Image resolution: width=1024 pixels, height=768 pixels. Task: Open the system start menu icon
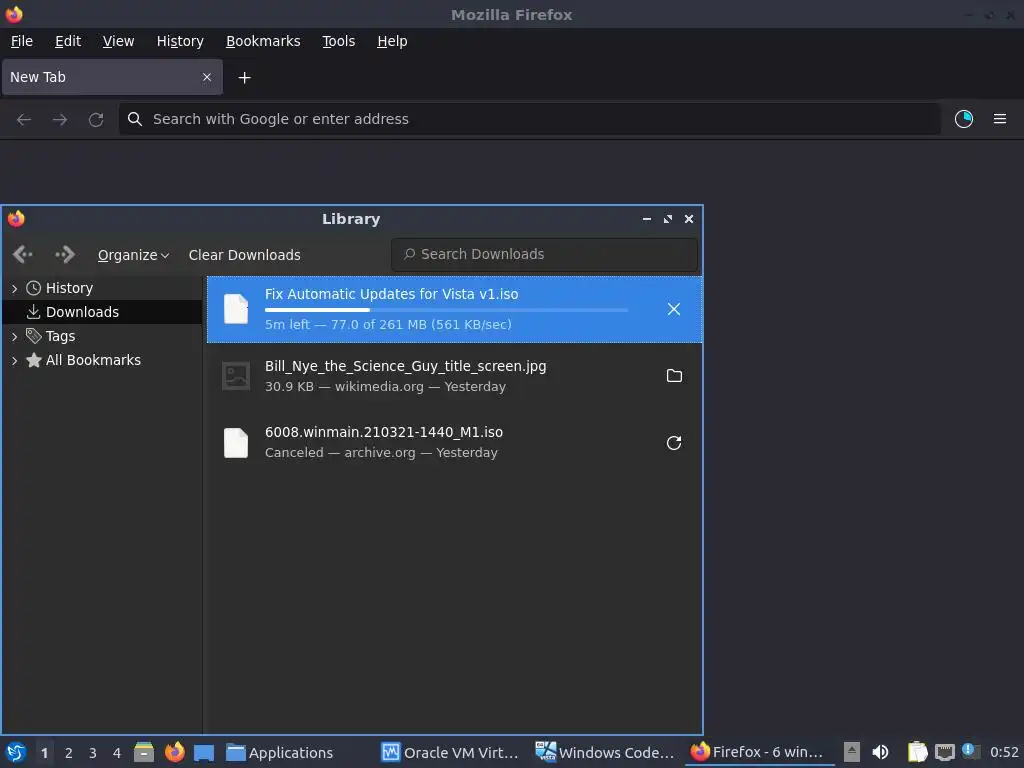[16, 752]
